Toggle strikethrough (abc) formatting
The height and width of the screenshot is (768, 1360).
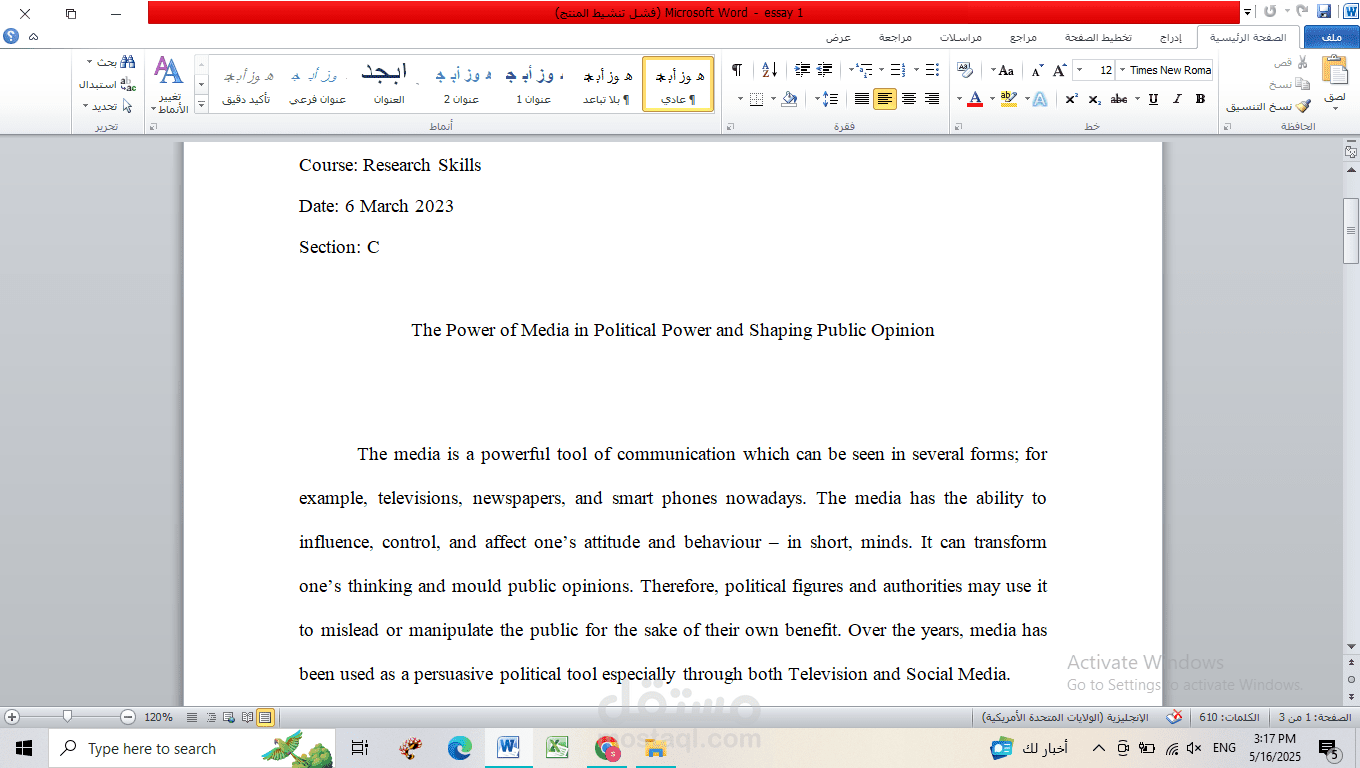[1120, 99]
